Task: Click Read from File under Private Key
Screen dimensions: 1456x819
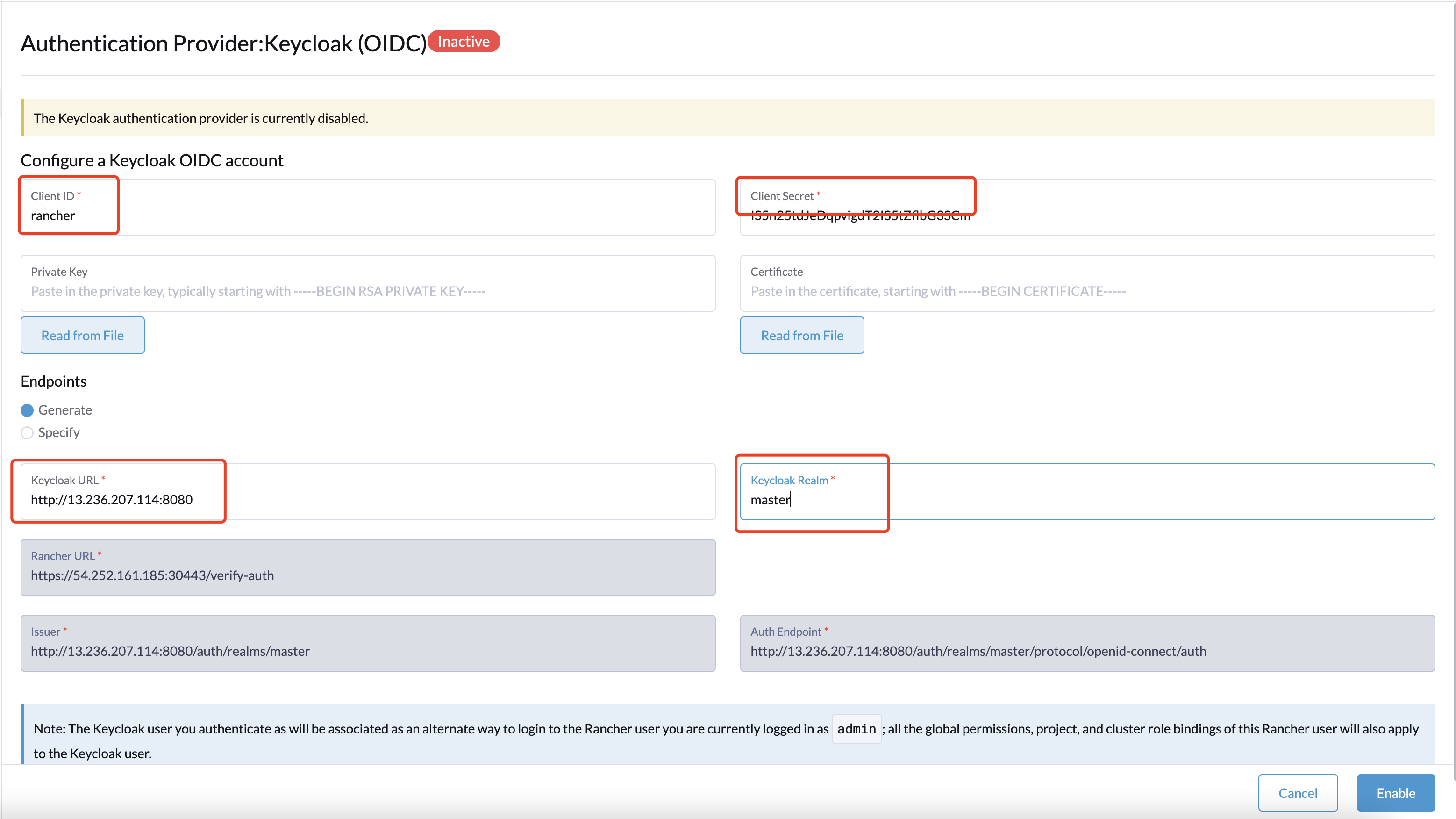Action: [83, 335]
